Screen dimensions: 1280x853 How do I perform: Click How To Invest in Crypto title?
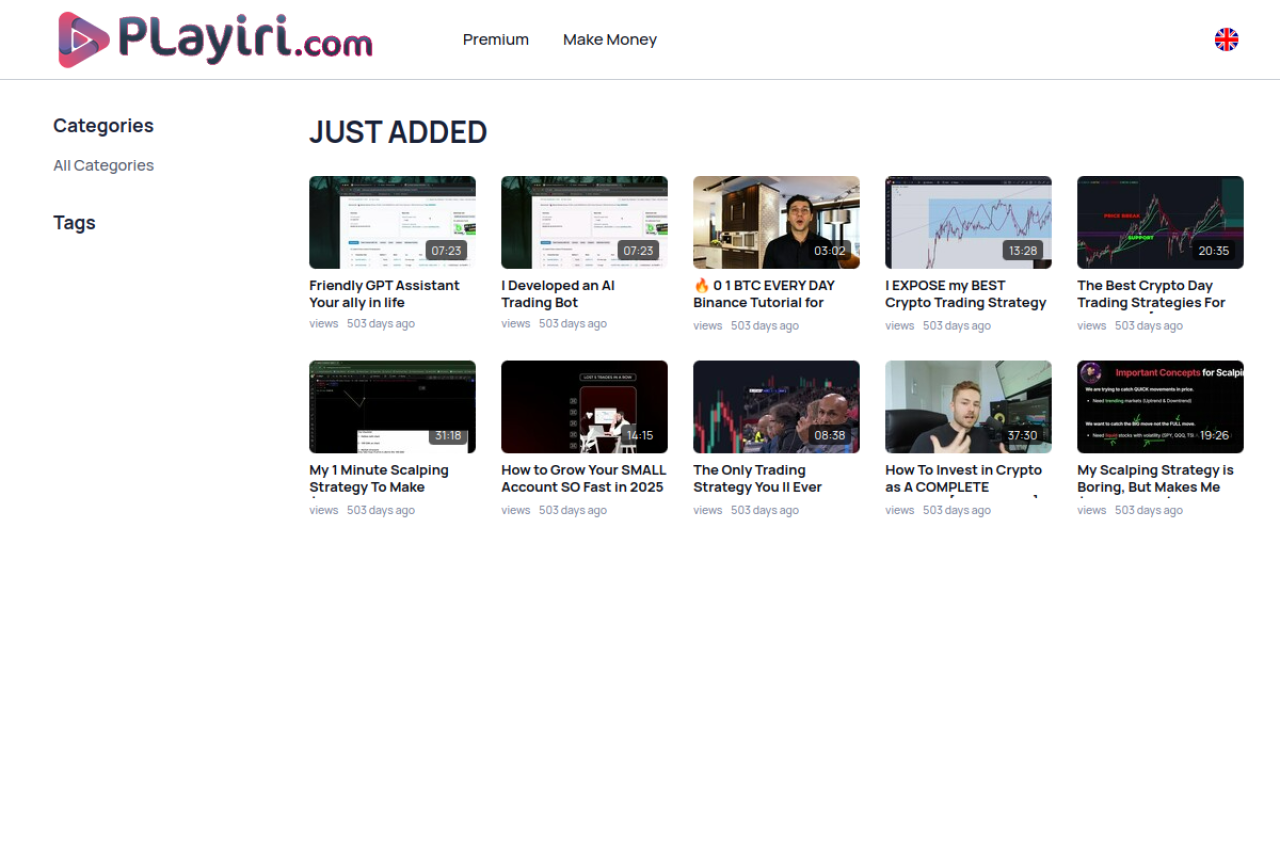coord(963,479)
